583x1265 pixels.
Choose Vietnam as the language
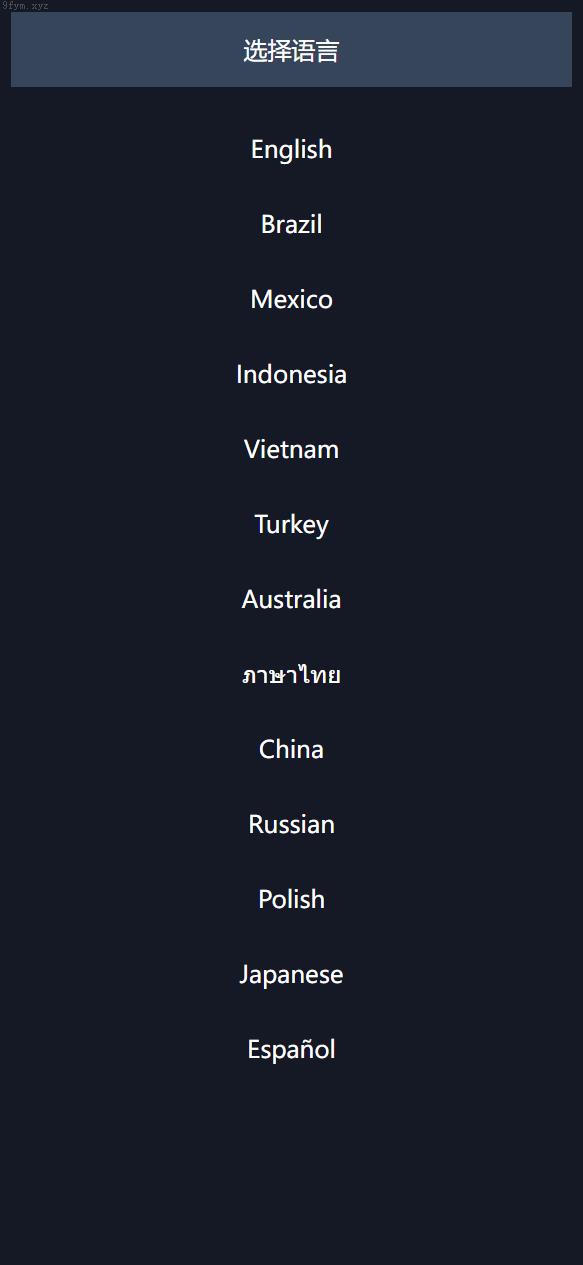click(x=291, y=450)
